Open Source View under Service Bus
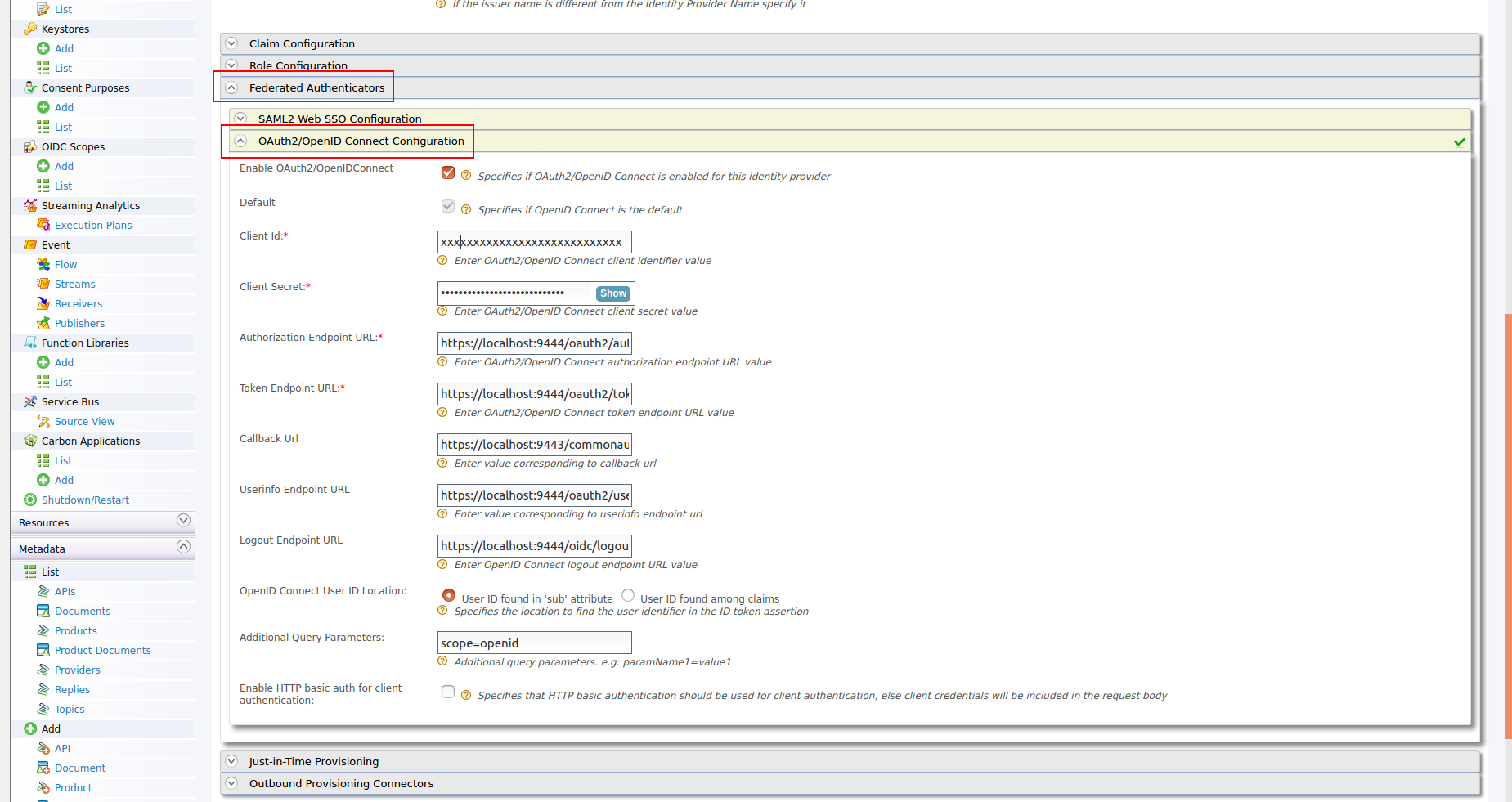The image size is (1512, 802). tap(85, 421)
